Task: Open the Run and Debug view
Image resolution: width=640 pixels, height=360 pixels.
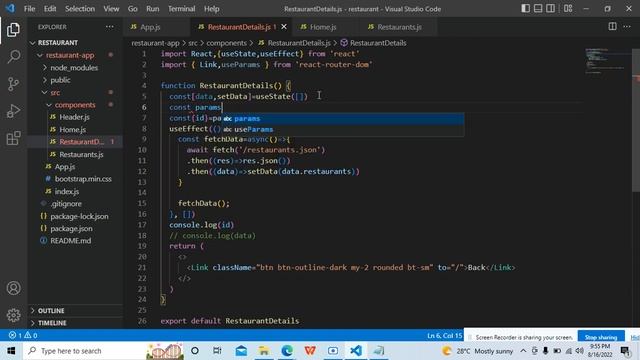Action: (13, 111)
